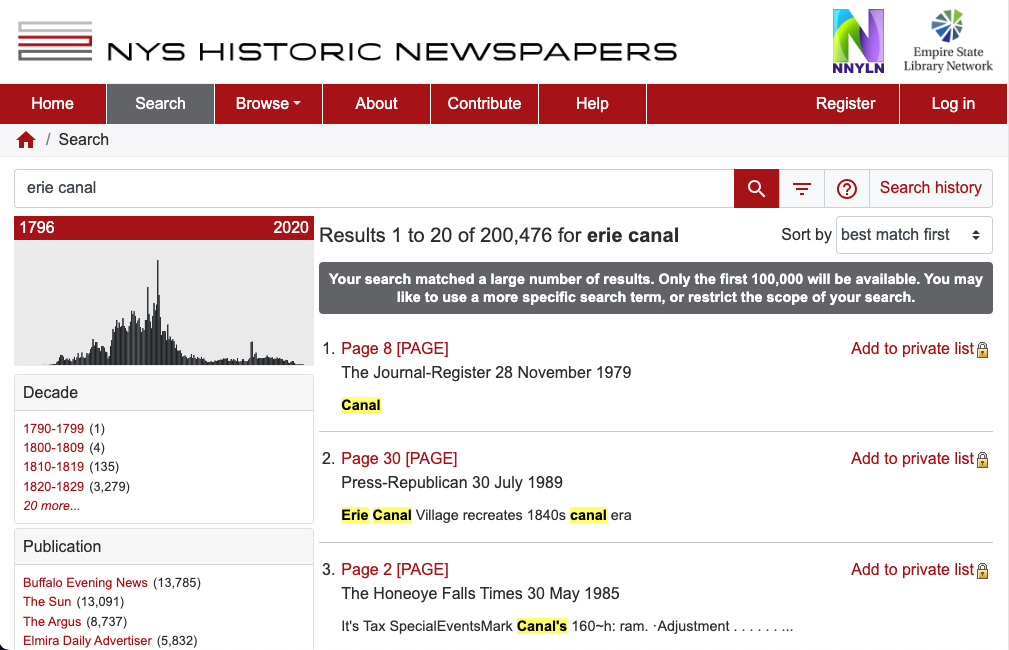Open result 'Page 2 [PAGE]'

tap(394, 570)
